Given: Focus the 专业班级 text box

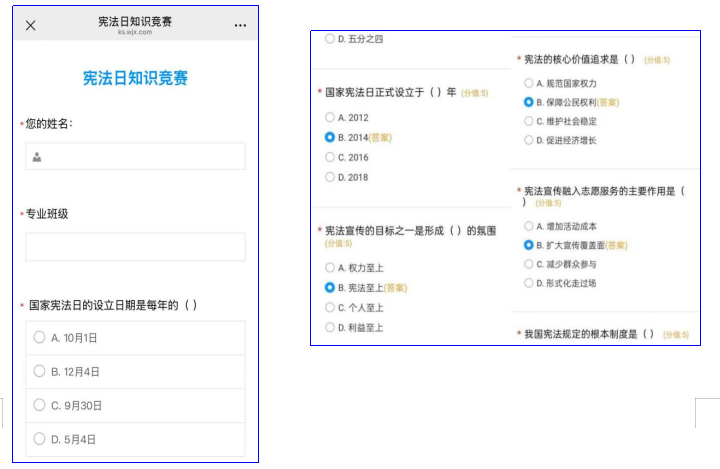Looking at the screenshot, I should [x=135, y=247].
